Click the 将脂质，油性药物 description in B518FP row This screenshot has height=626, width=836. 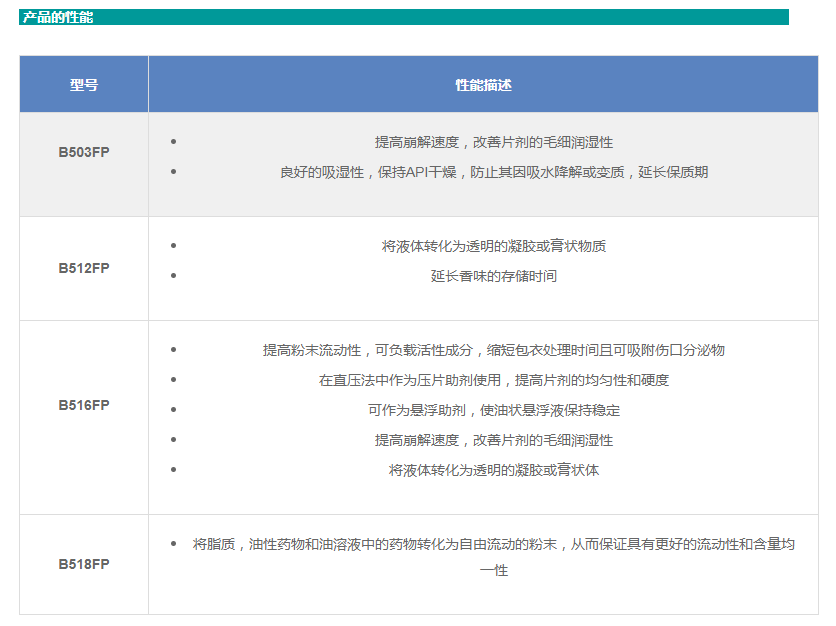pyautogui.click(x=494, y=544)
